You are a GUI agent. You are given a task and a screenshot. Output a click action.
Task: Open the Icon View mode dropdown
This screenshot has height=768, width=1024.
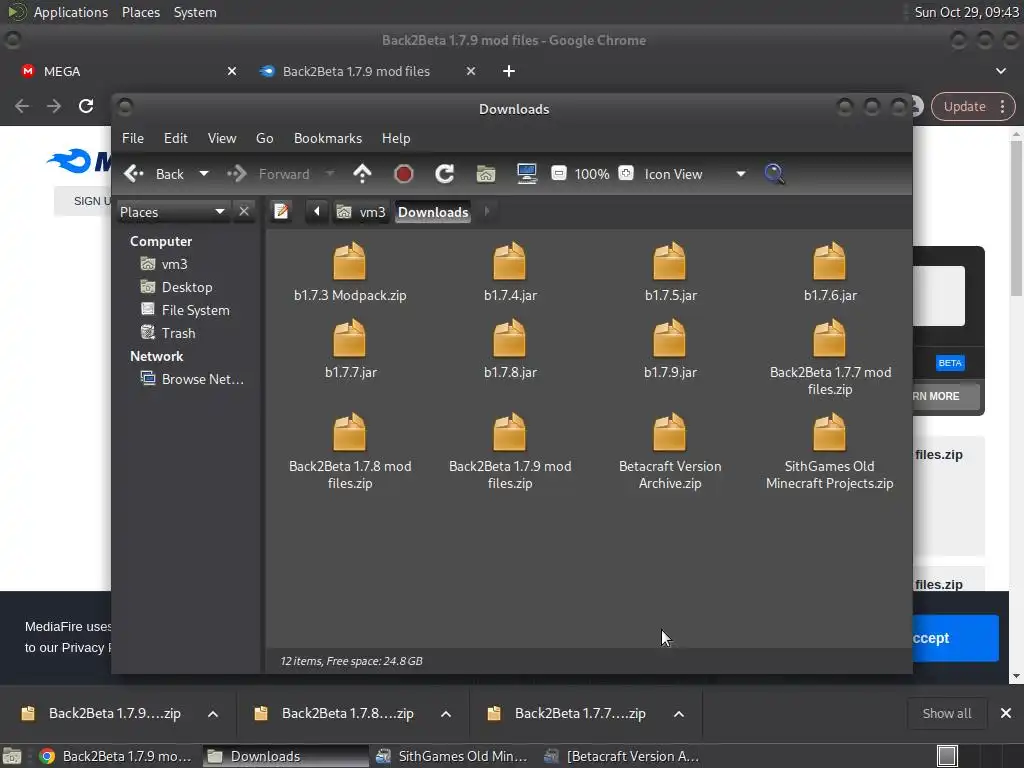click(740, 174)
